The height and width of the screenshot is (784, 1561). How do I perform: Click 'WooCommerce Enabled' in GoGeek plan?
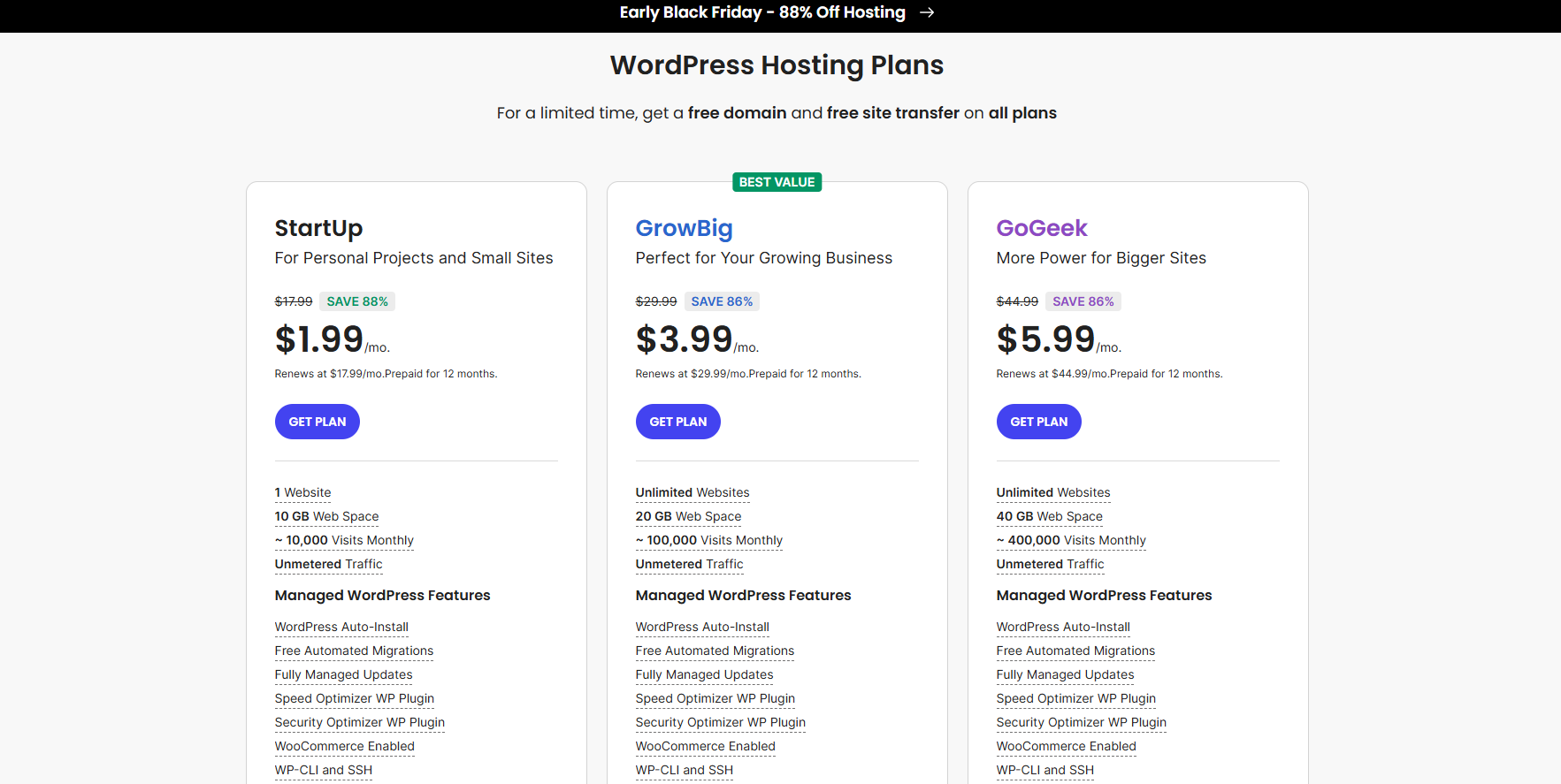(1067, 746)
